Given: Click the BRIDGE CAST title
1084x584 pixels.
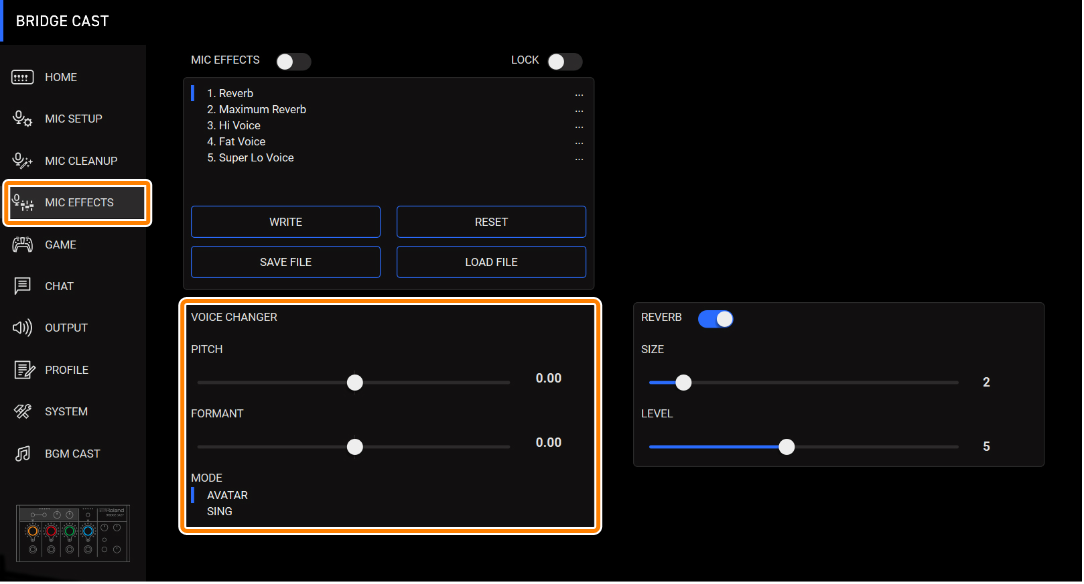Looking at the screenshot, I should (62, 21).
